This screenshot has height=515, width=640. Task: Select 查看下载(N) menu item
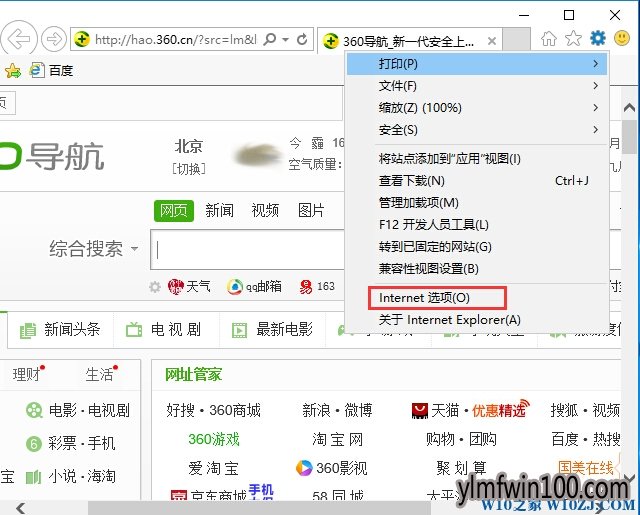477,180
